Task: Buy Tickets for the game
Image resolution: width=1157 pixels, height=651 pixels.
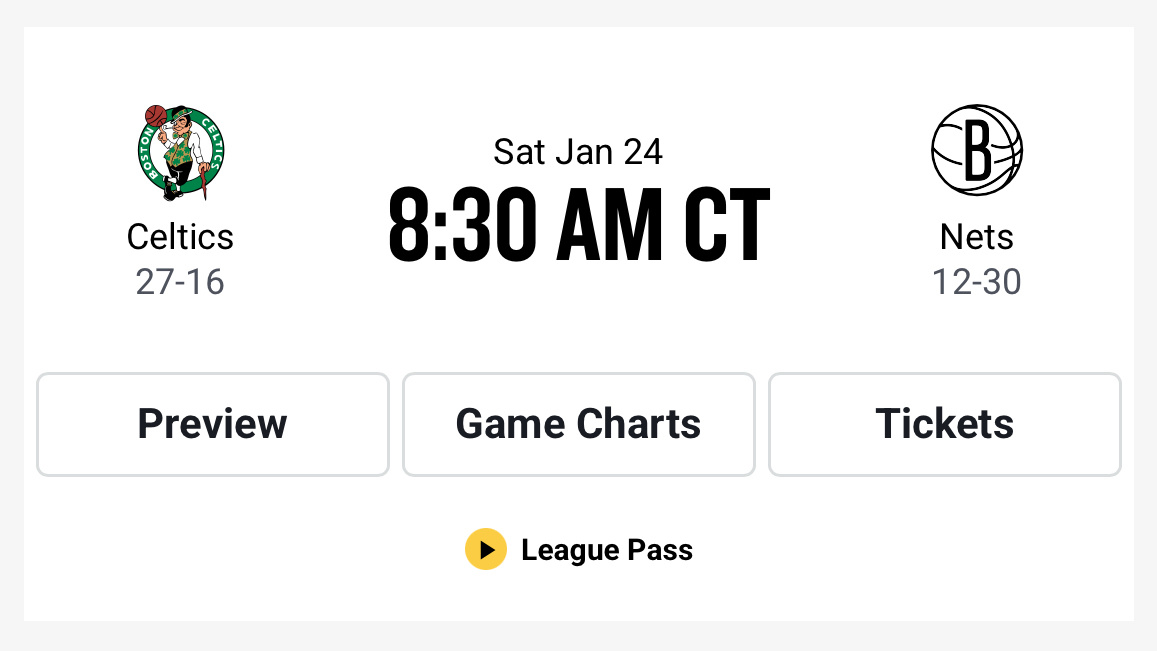Action: tap(944, 424)
